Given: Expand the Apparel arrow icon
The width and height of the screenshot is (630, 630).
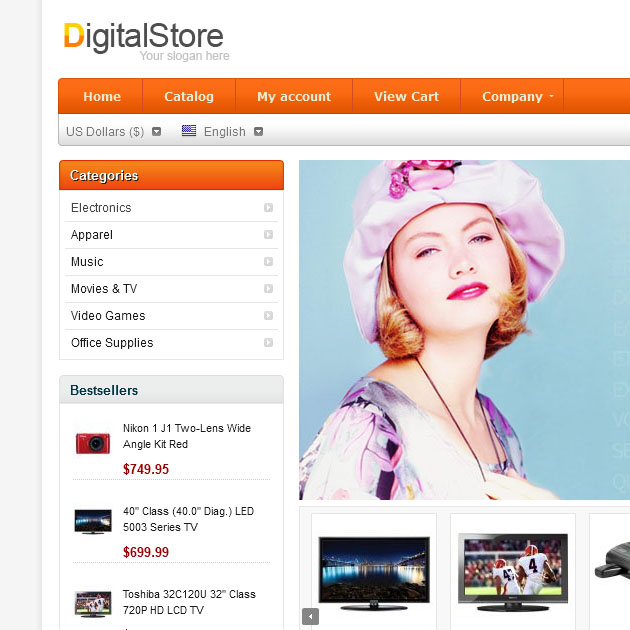Looking at the screenshot, I should pos(268,235).
